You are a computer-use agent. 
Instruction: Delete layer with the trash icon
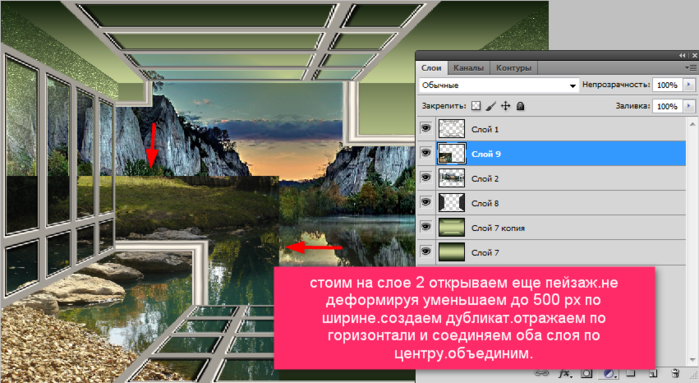click(x=675, y=374)
